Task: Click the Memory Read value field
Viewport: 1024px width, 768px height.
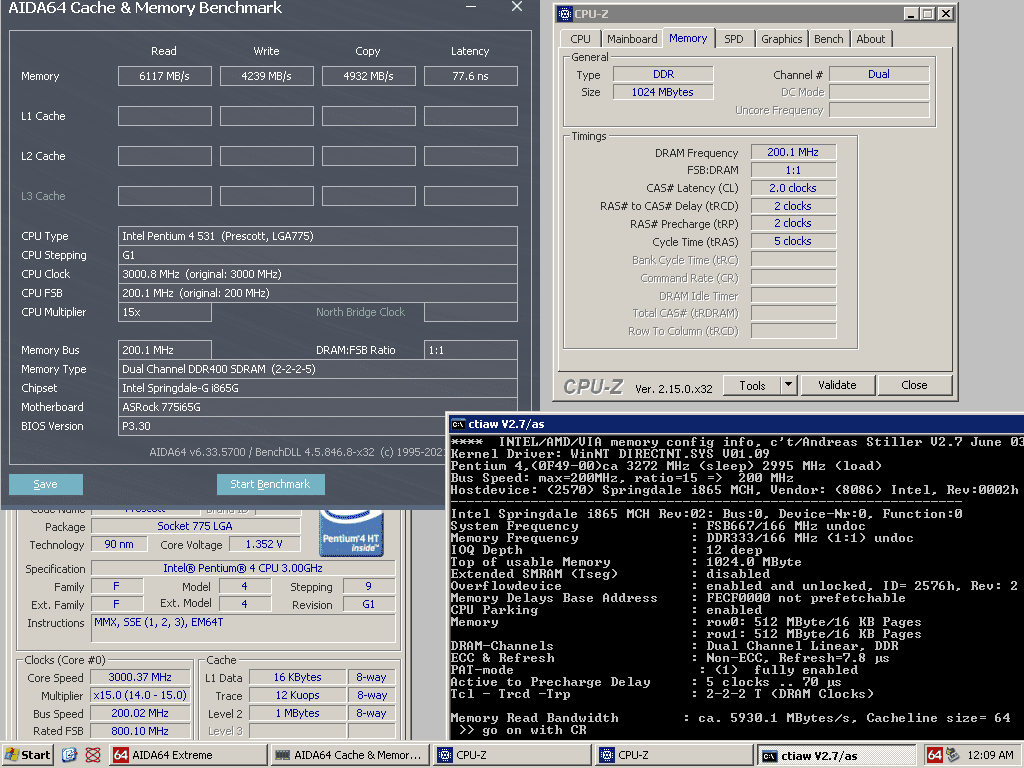Action: click(164, 76)
